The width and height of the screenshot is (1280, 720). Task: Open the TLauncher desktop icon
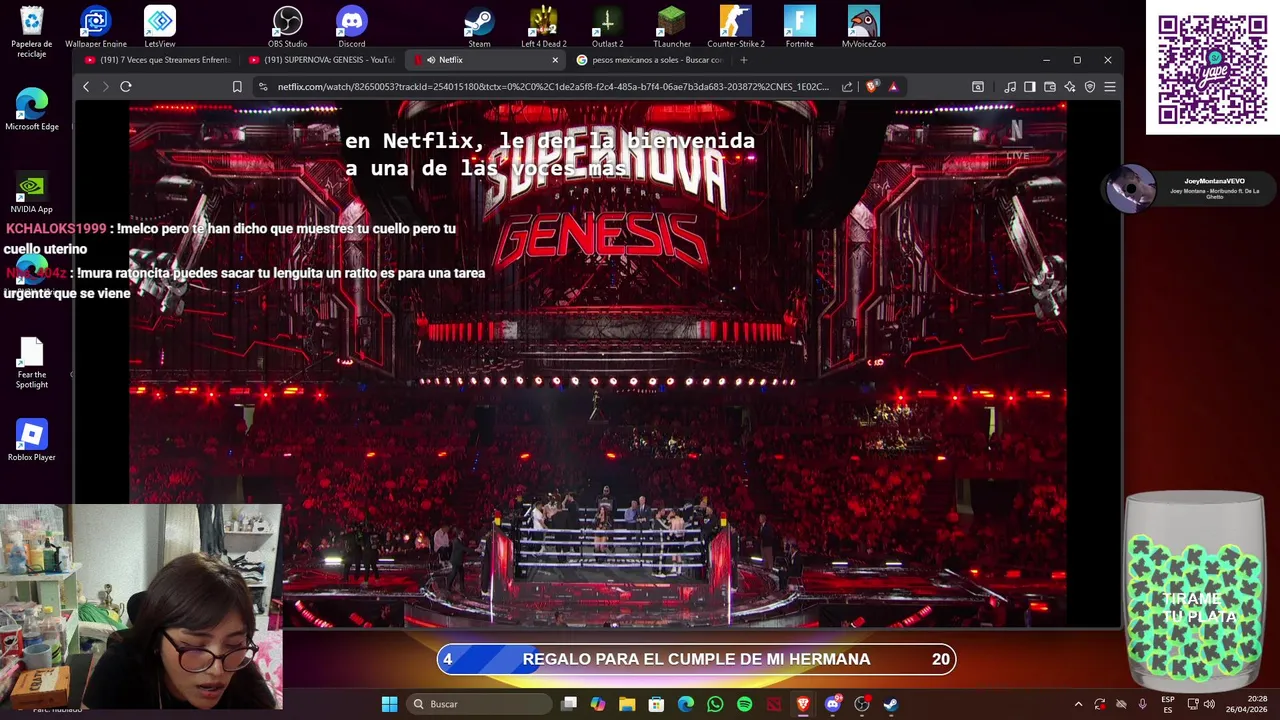click(671, 27)
